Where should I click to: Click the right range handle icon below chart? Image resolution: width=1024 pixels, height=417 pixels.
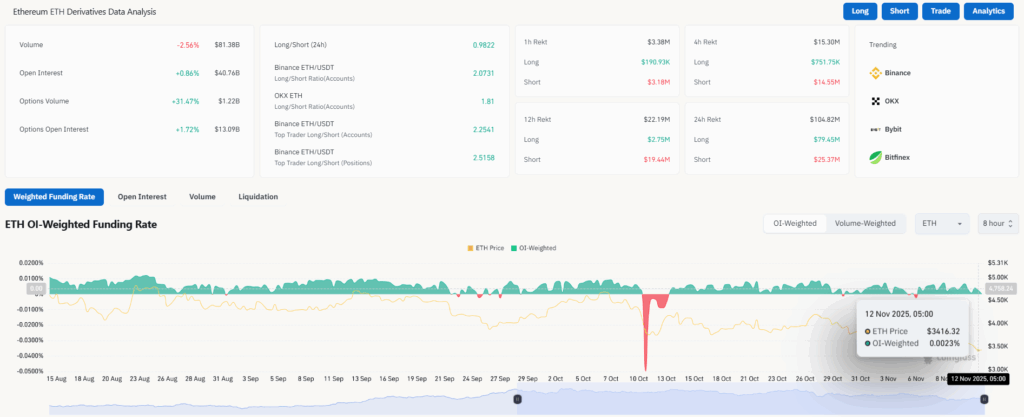pos(984,399)
